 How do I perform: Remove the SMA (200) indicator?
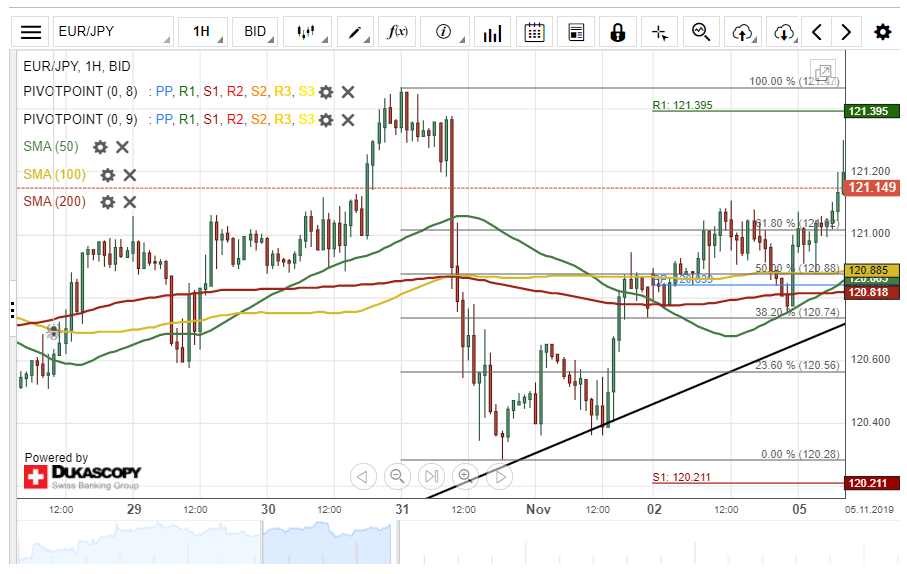pyautogui.click(x=129, y=202)
